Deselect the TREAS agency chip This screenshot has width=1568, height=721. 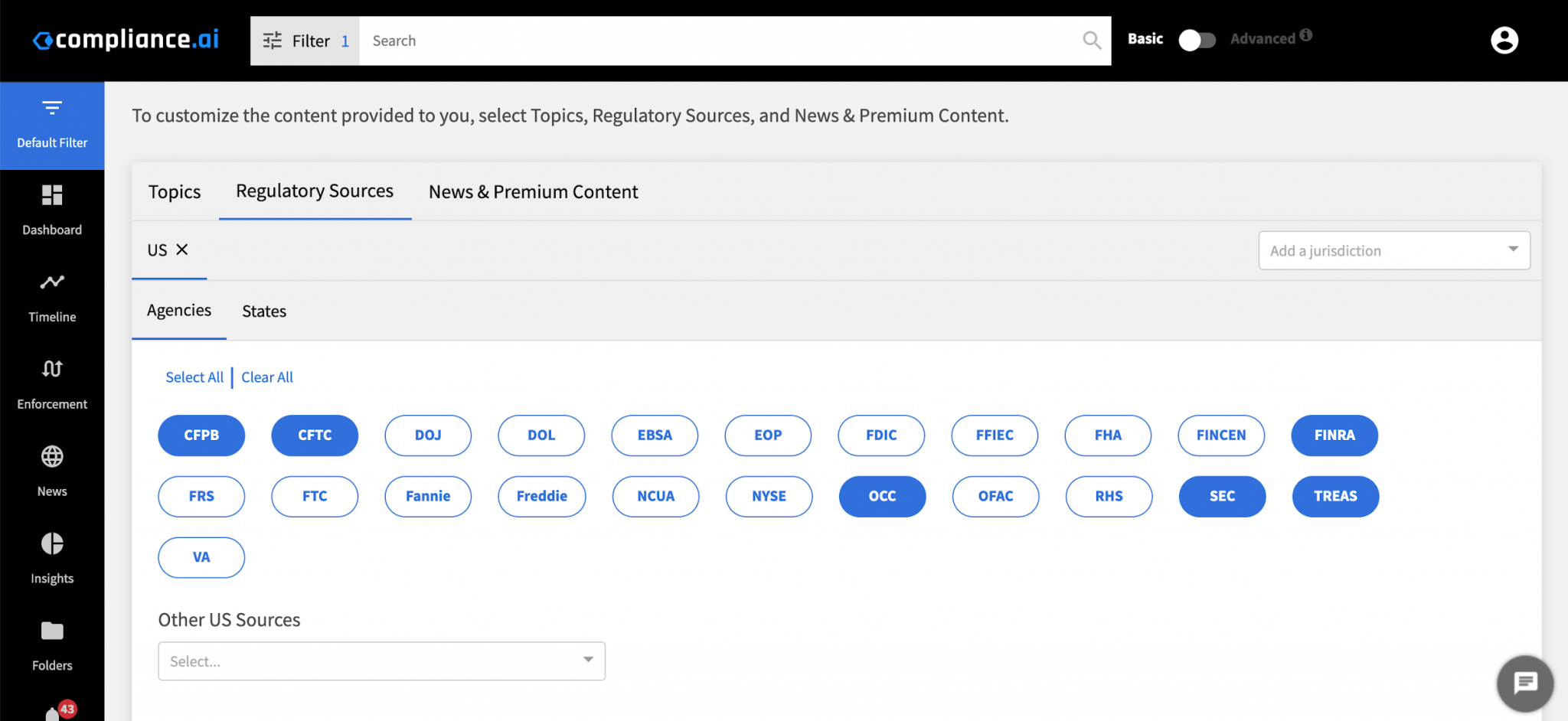click(1336, 497)
